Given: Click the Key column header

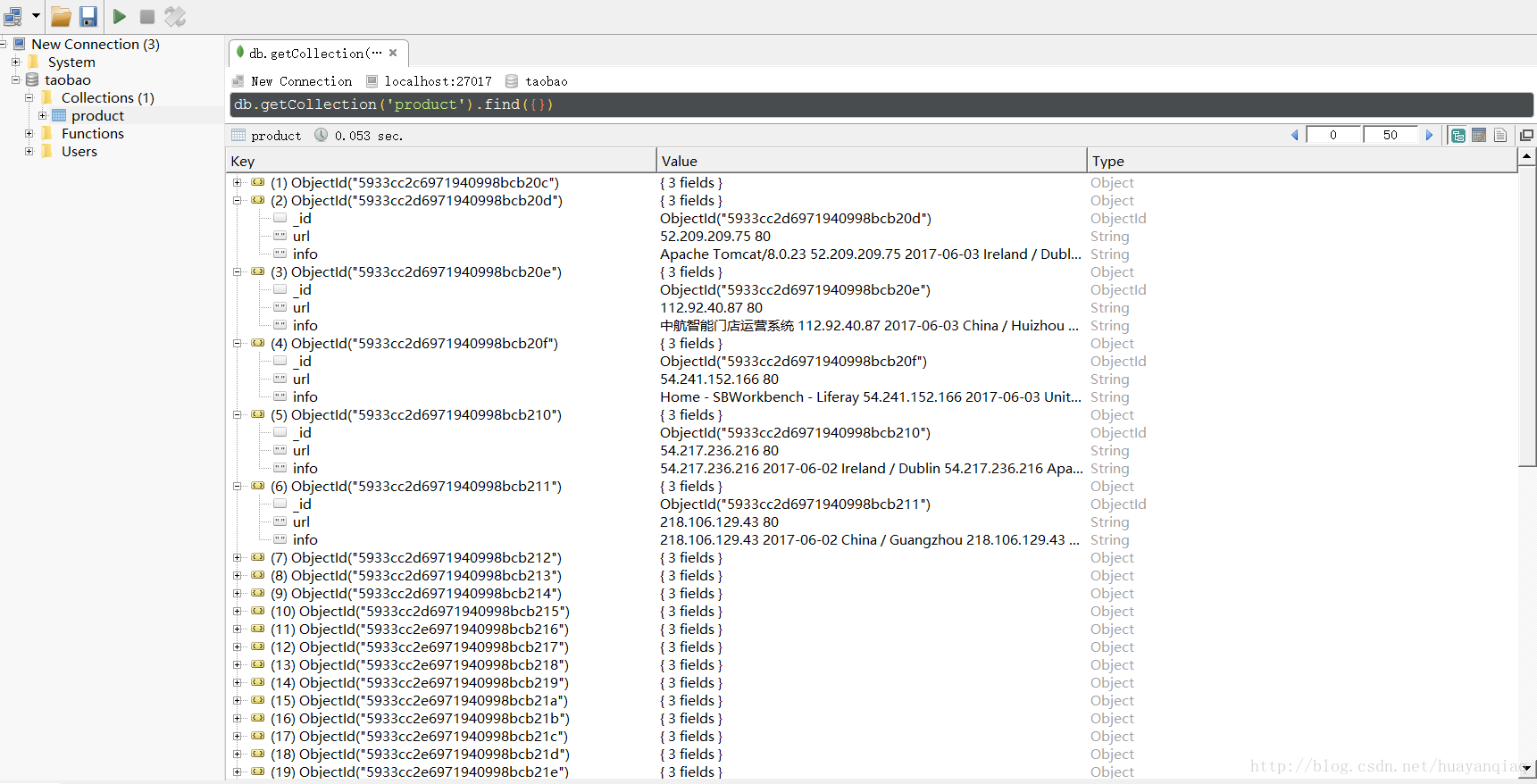Looking at the screenshot, I should tap(441, 161).
